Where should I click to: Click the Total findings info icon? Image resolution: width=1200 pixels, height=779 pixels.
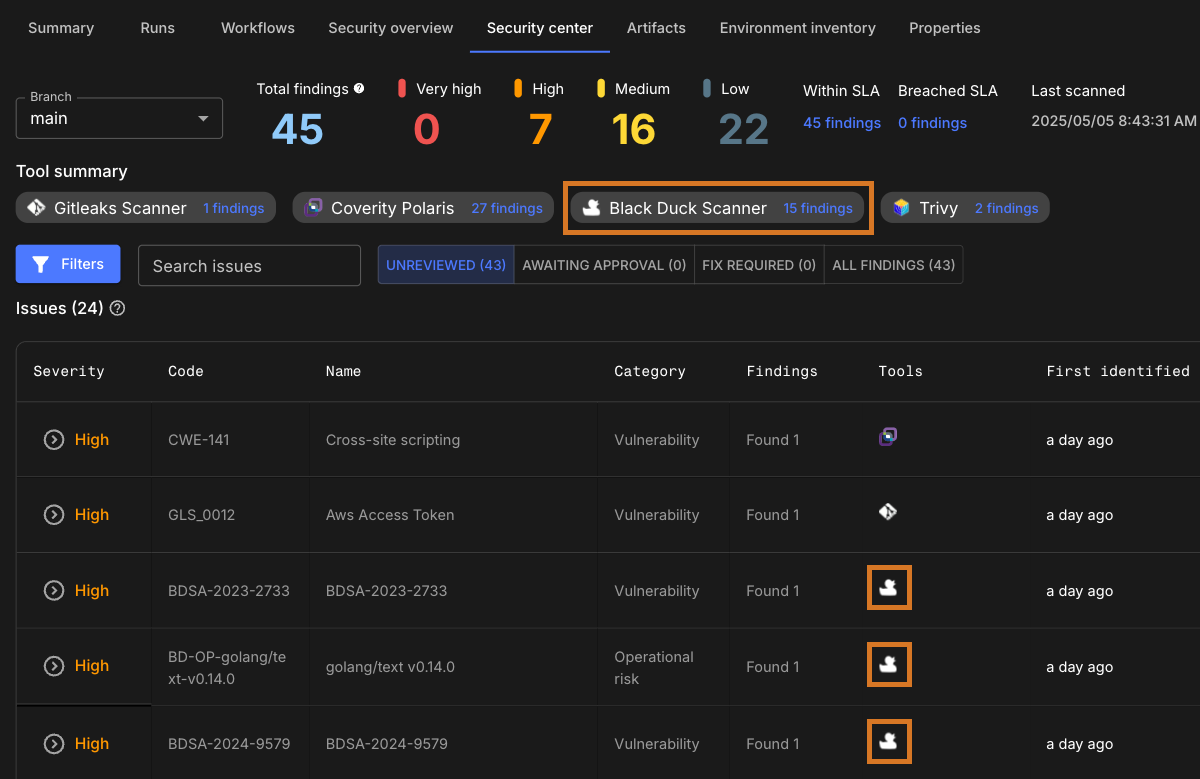pyautogui.click(x=359, y=89)
